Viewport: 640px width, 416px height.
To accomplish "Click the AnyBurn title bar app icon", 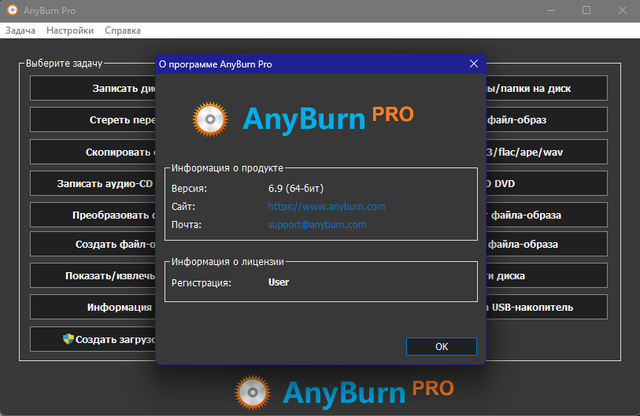I will pyautogui.click(x=12, y=10).
